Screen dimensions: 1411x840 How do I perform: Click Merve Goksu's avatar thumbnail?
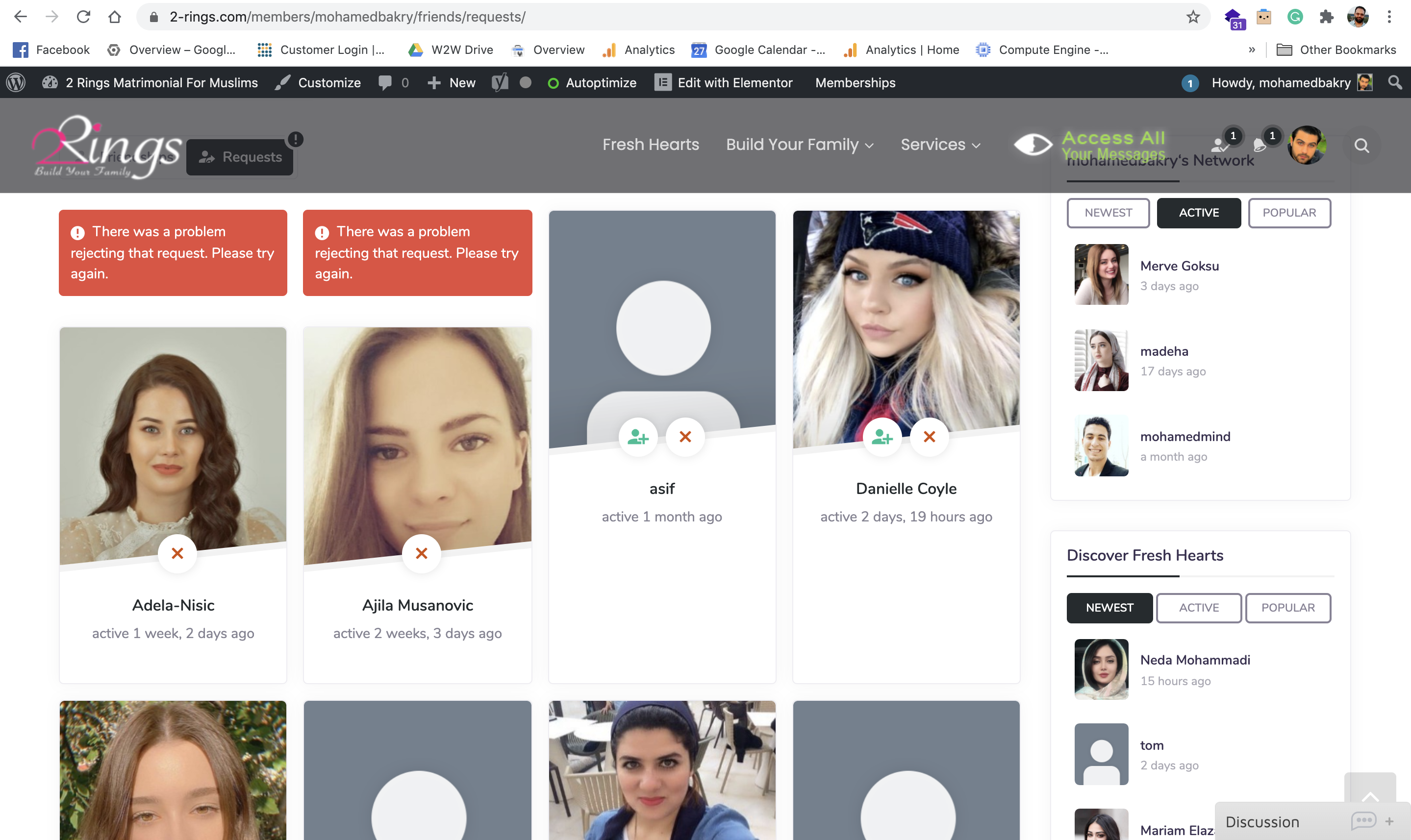click(x=1101, y=274)
